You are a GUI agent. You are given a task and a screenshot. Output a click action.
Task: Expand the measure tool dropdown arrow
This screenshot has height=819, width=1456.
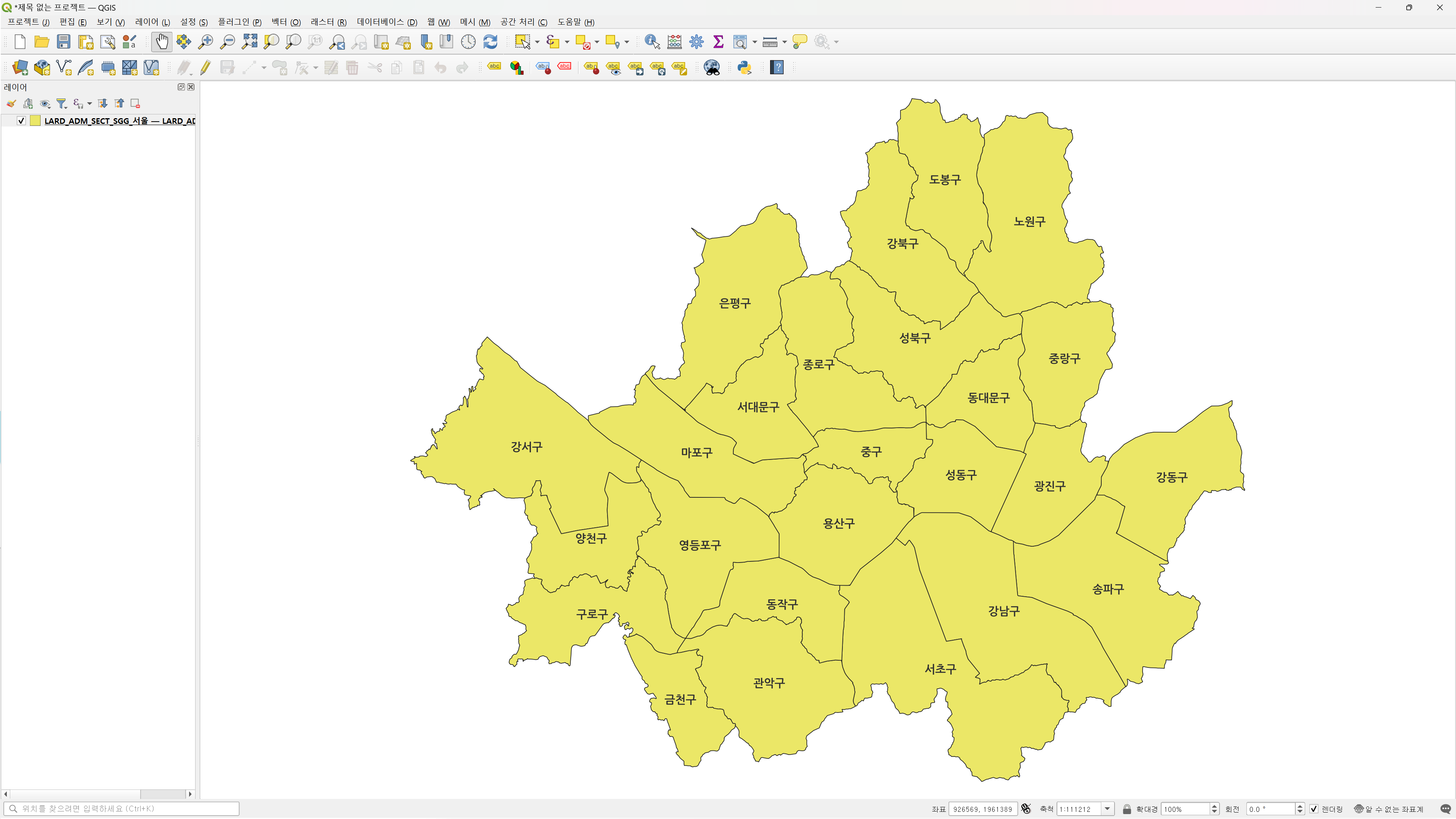784,42
